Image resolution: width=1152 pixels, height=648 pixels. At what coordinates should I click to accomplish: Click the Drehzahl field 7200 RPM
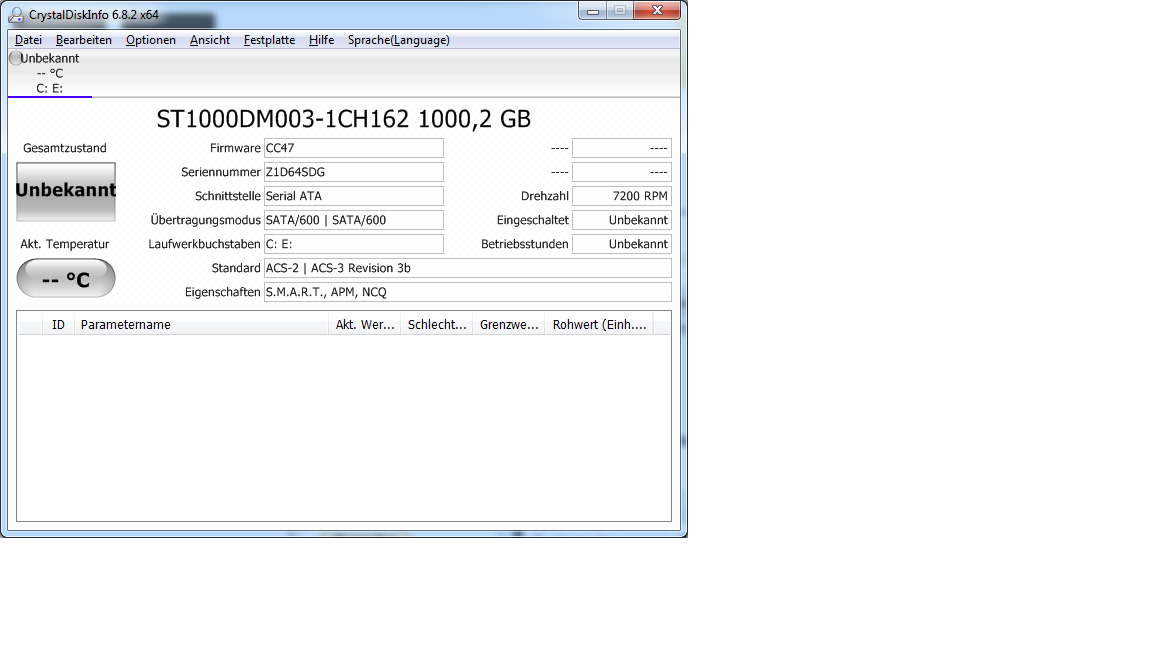(622, 196)
